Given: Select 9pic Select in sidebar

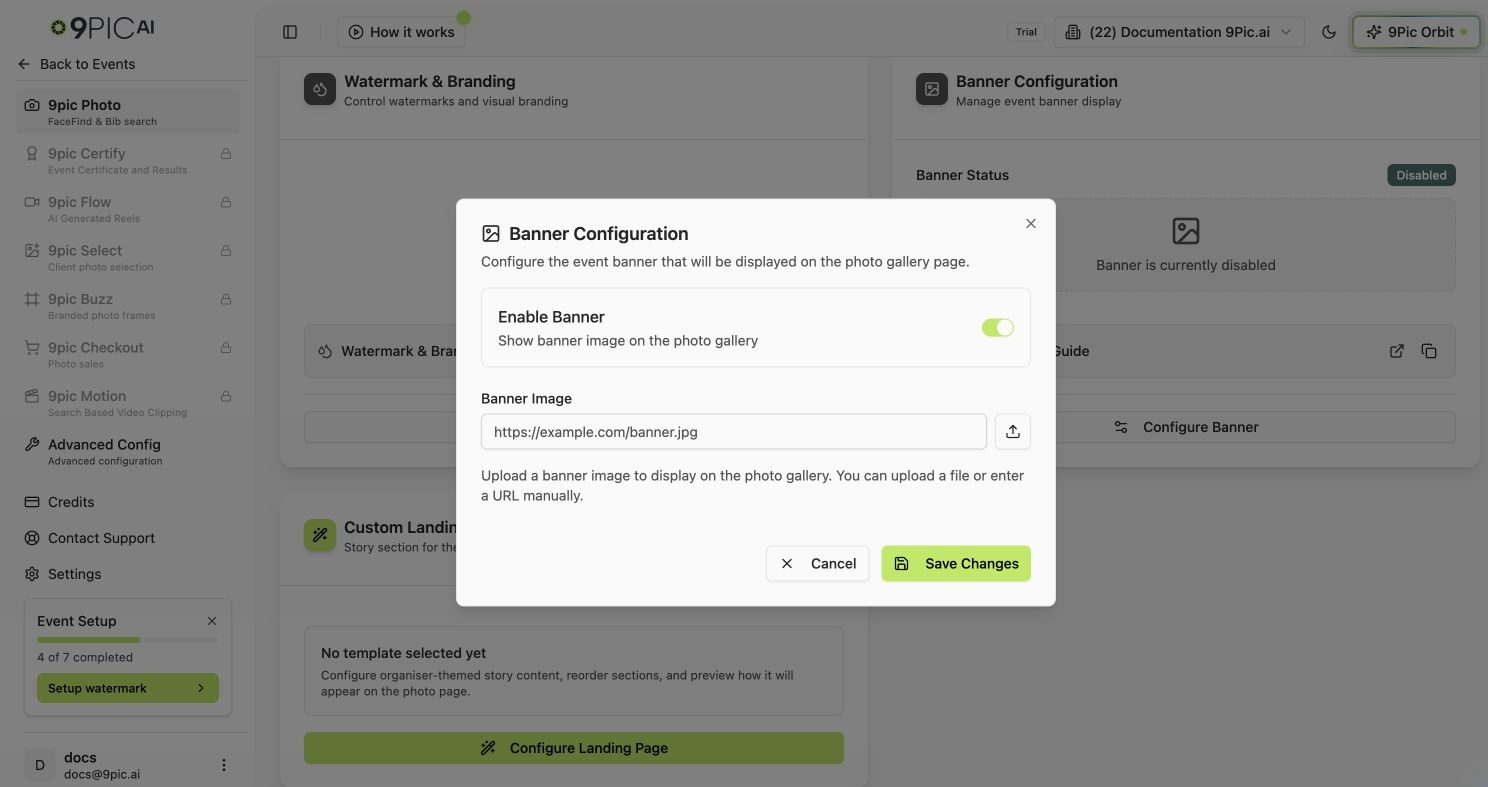Looking at the screenshot, I should pos(128,257).
